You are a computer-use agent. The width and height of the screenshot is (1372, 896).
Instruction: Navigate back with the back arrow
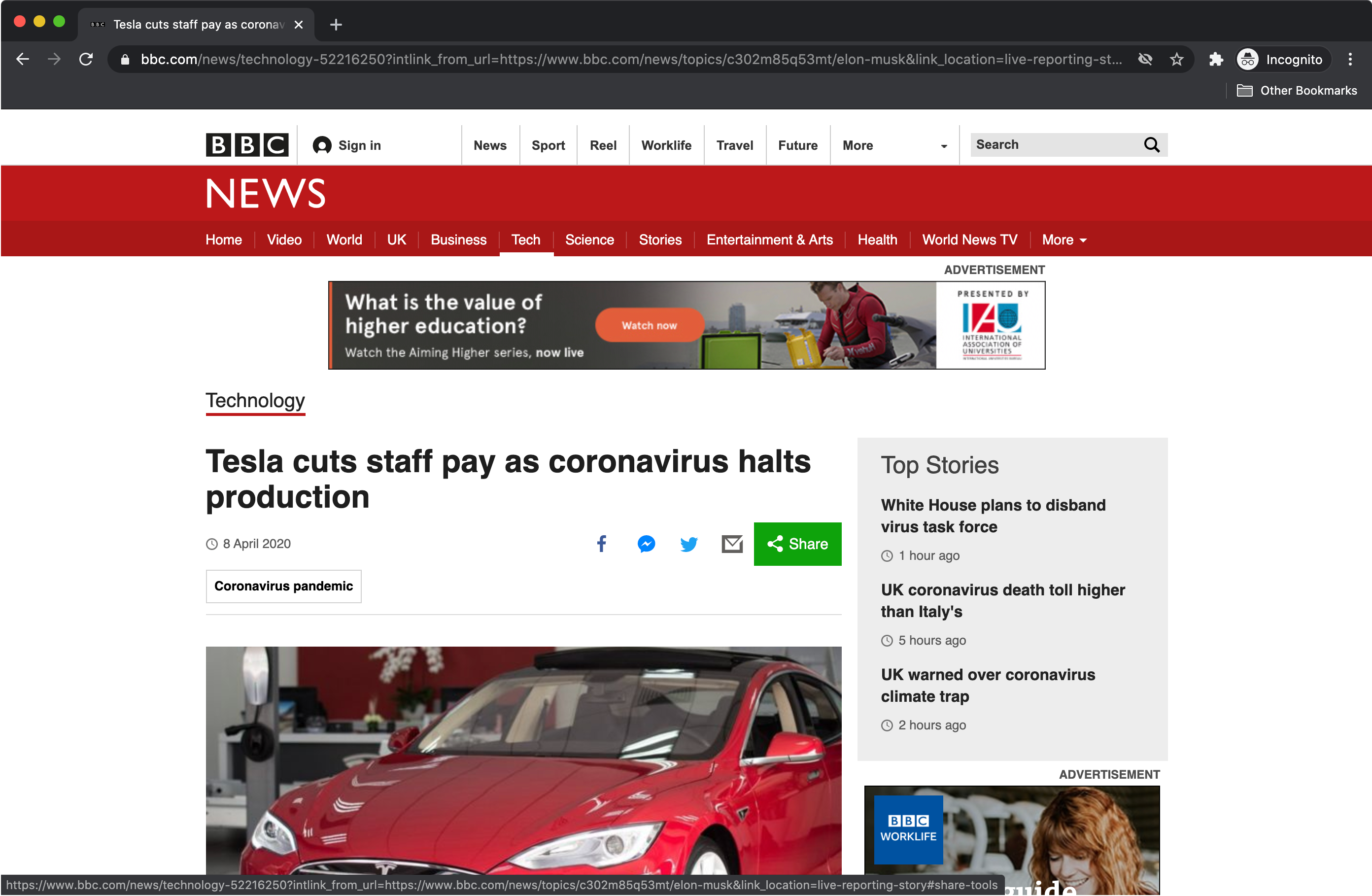[23, 59]
